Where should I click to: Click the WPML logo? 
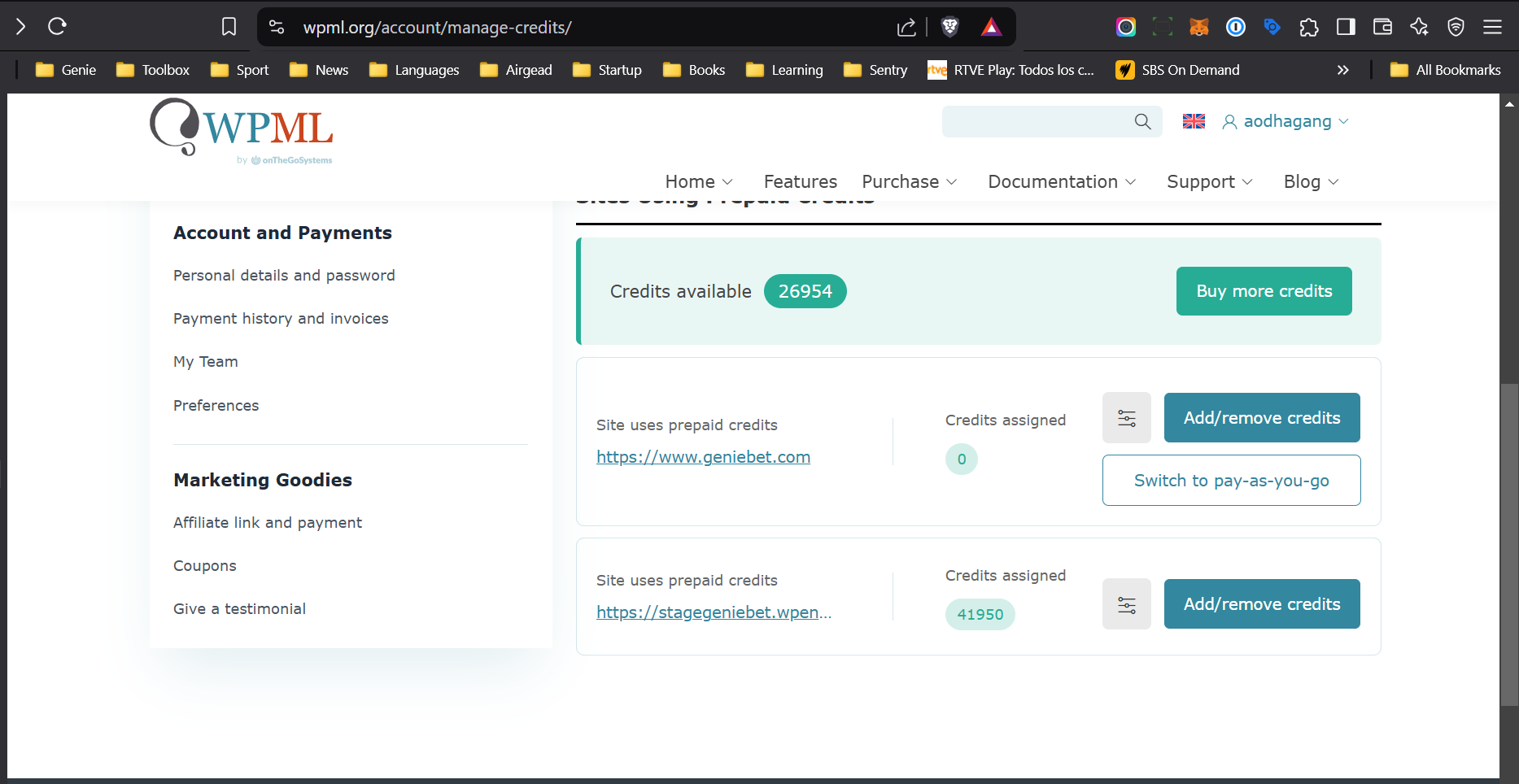coord(242,130)
